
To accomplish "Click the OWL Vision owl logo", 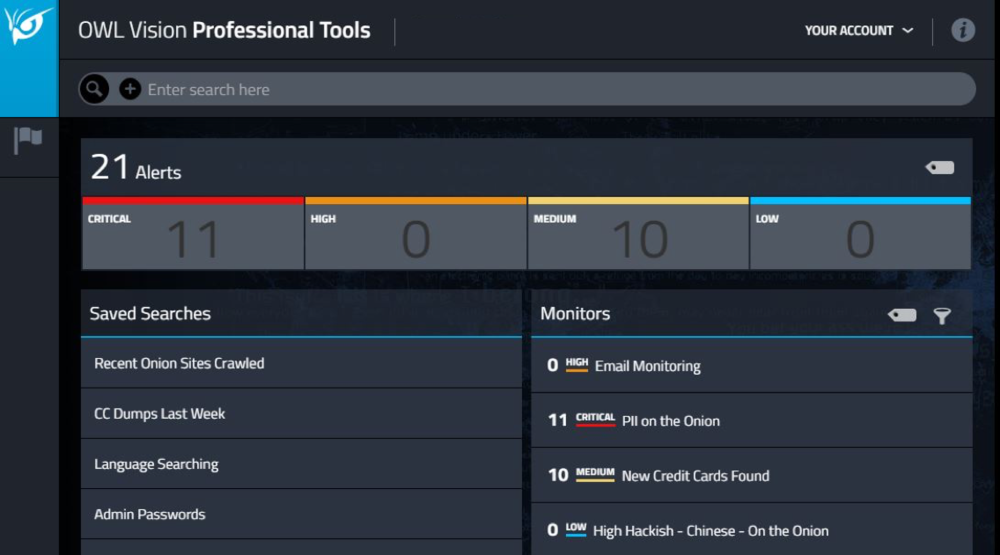I will coord(29,26).
